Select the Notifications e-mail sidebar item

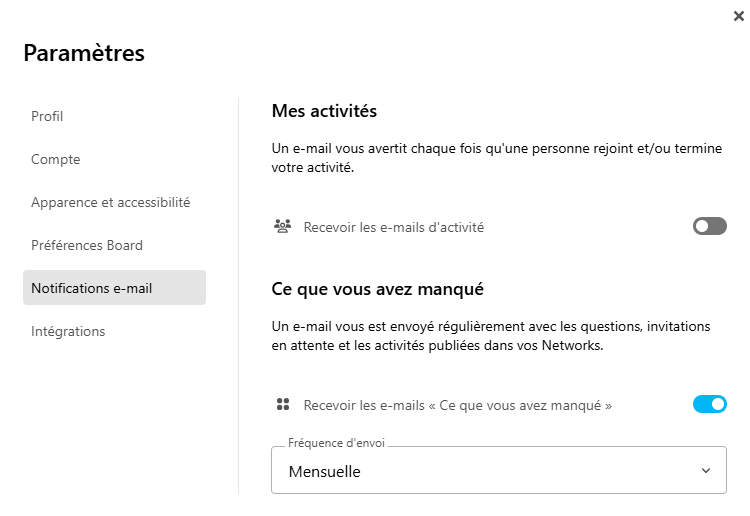[x=92, y=288]
